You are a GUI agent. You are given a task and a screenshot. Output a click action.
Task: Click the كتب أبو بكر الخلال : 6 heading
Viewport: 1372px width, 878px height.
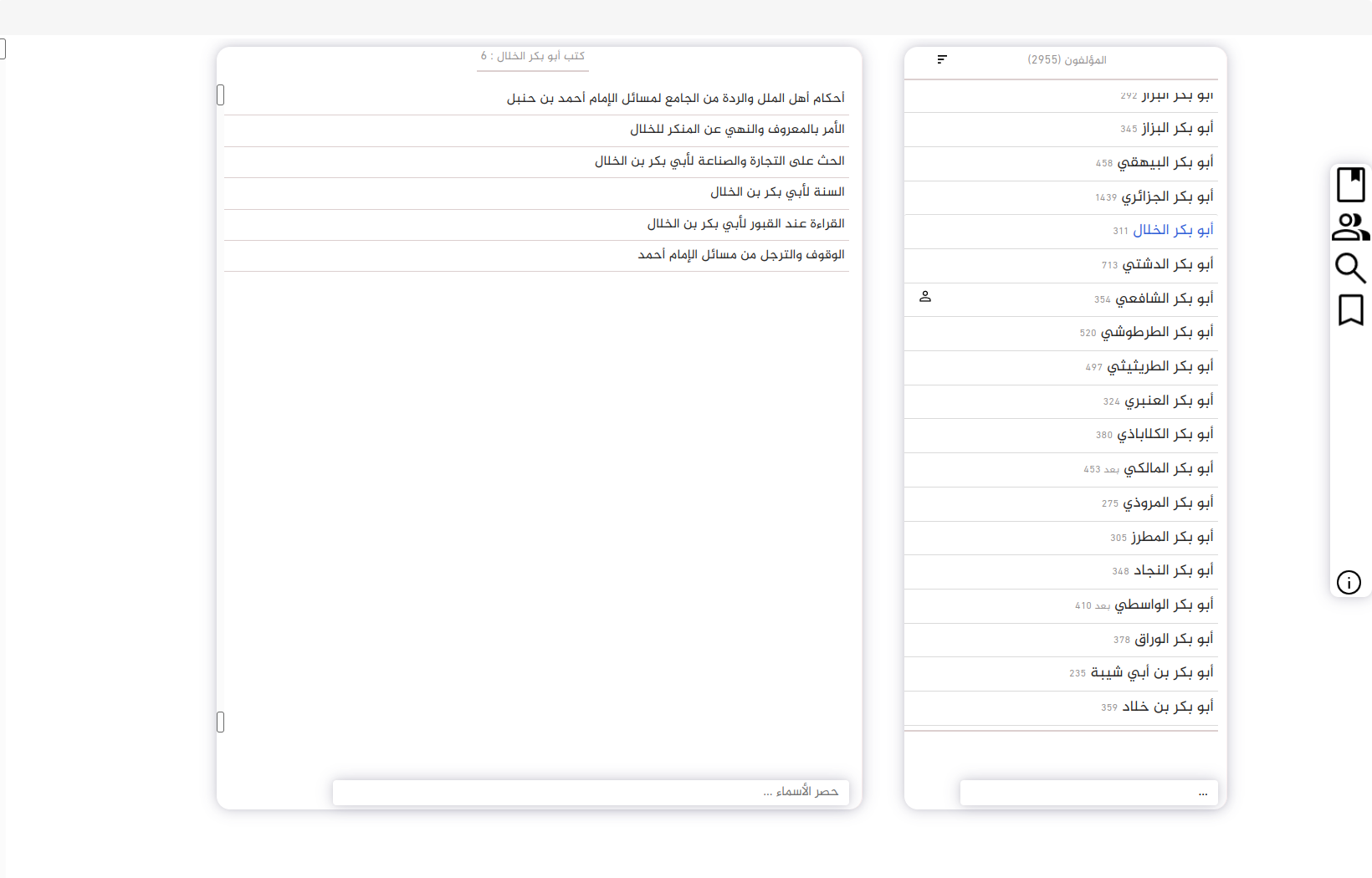532,56
